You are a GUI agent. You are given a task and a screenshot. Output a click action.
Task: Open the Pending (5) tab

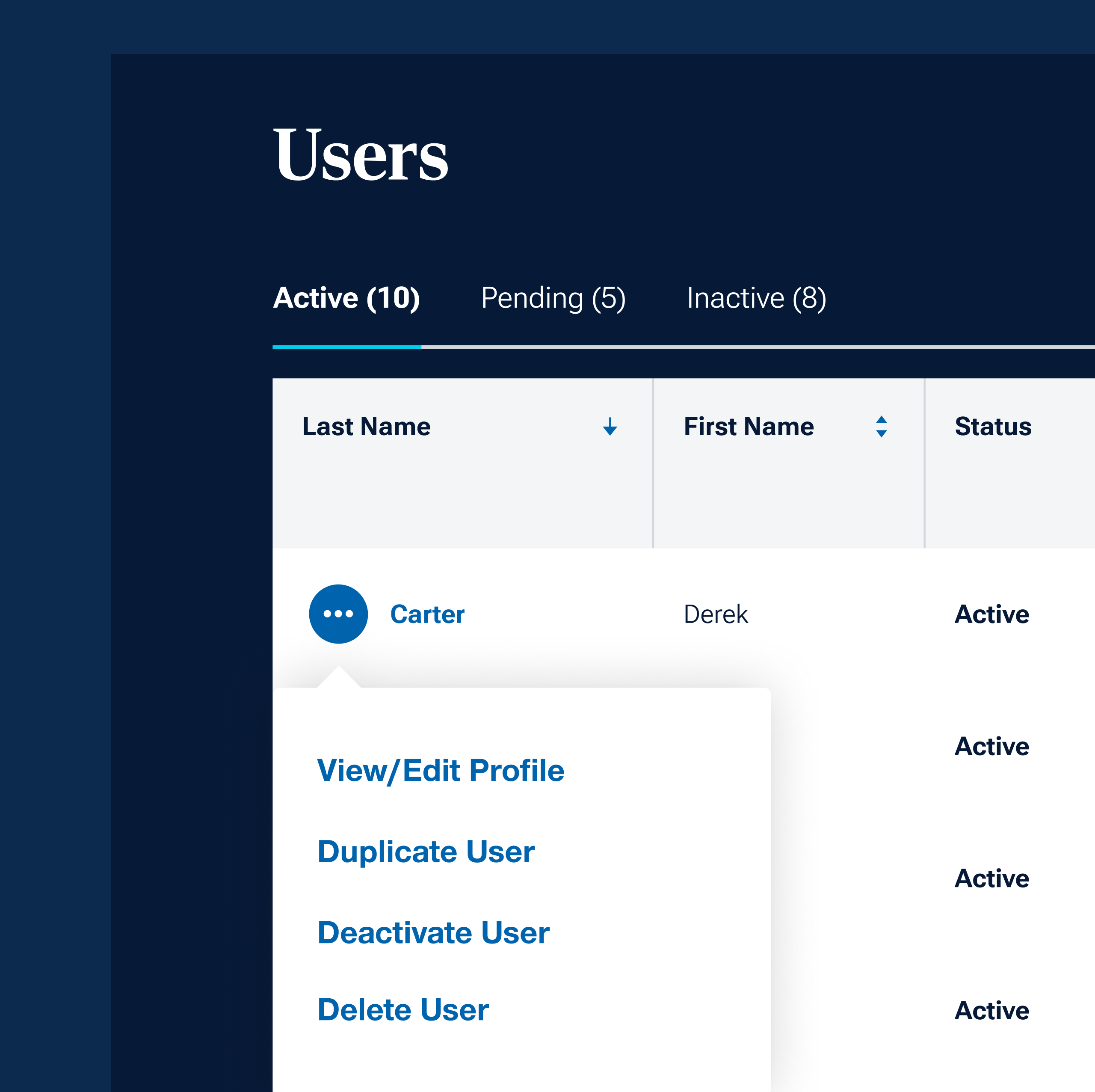click(553, 298)
